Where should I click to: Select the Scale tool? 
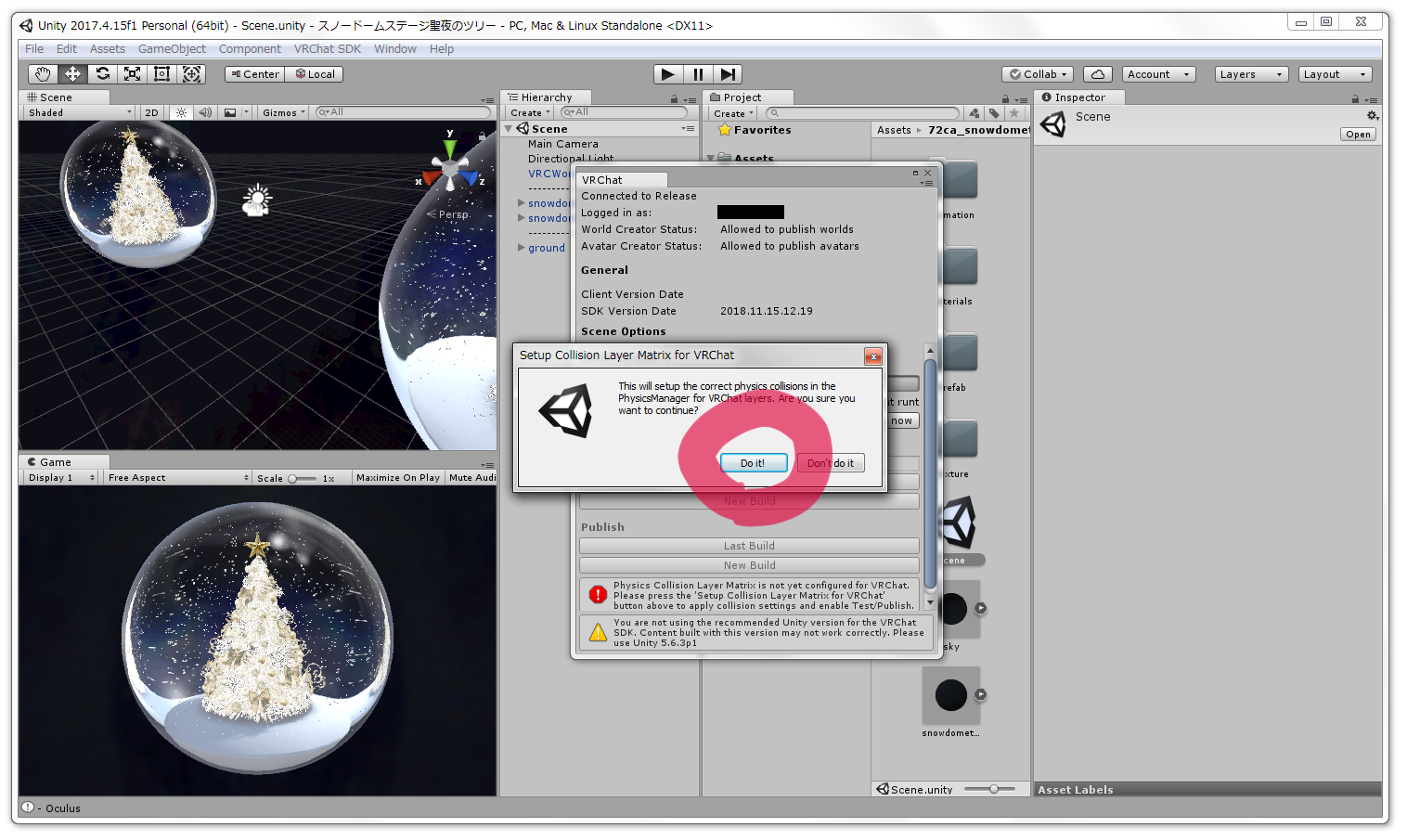coord(133,74)
